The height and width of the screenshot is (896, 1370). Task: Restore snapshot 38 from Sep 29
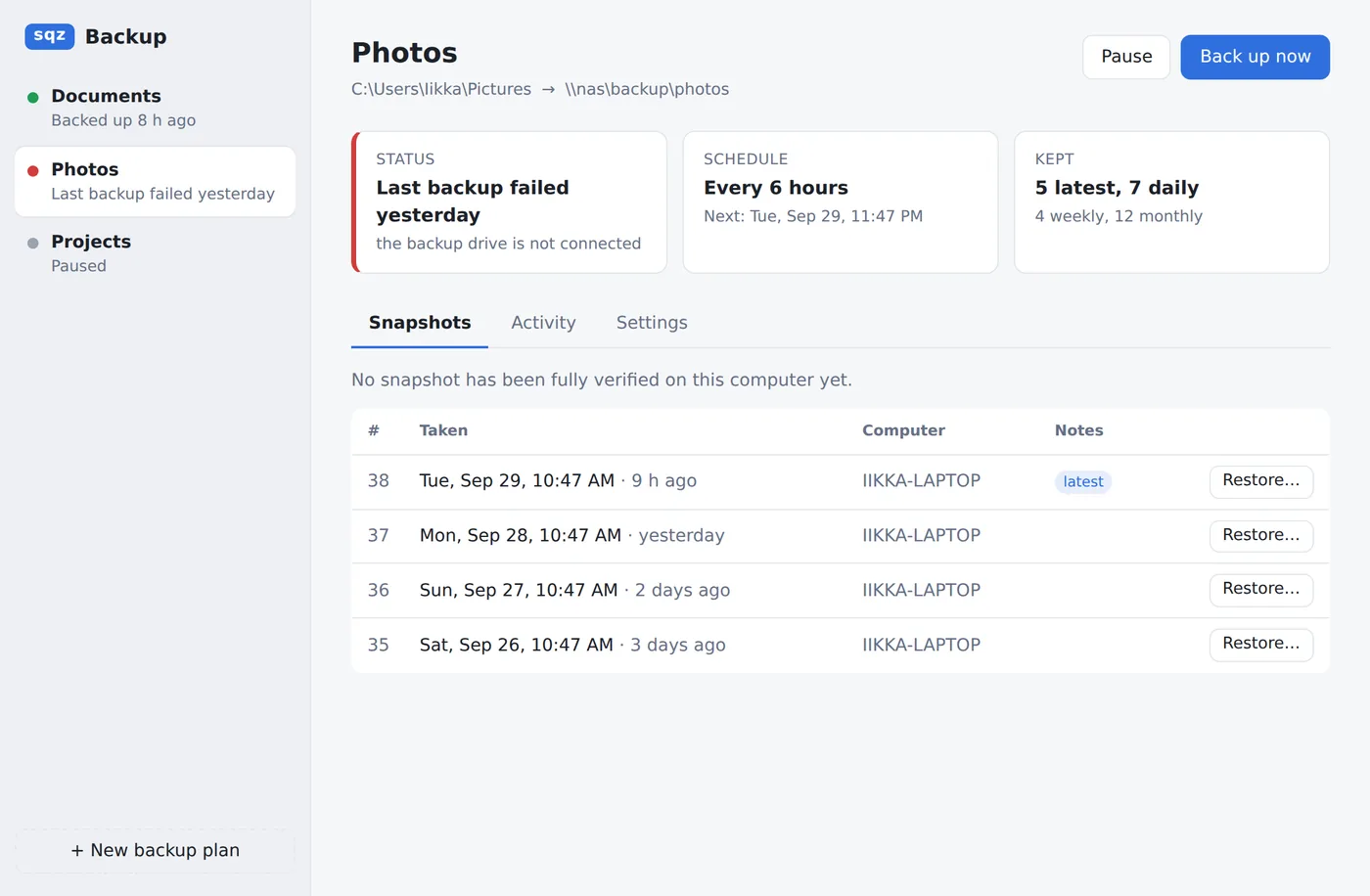pos(1261,481)
